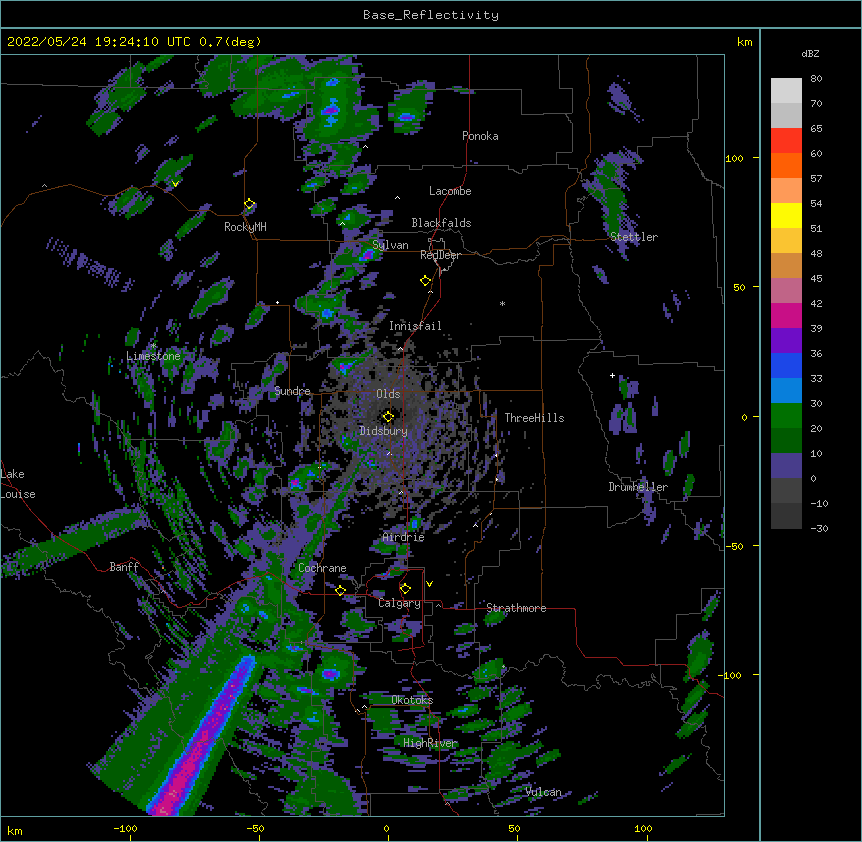The width and height of the screenshot is (862, 842).
Task: Select the Didsbury label
Action: click(x=383, y=431)
